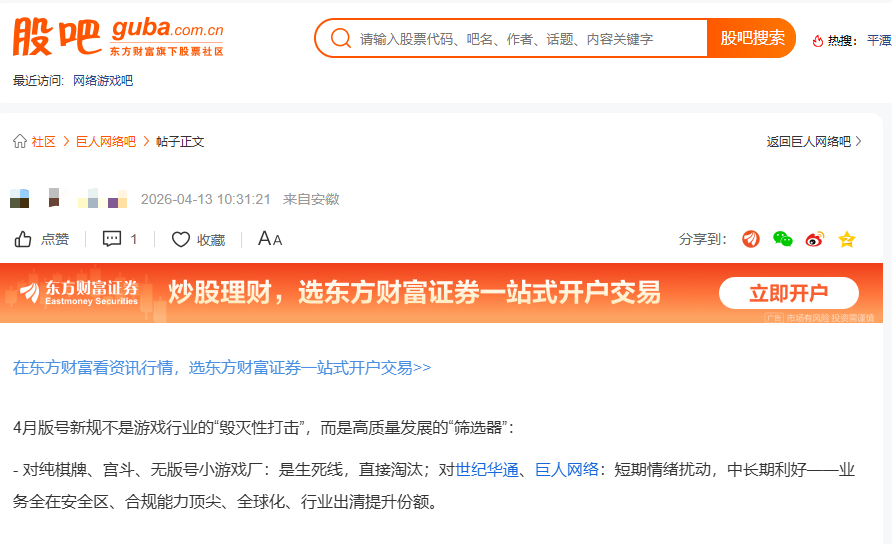
Task: Click the post line beginning 4月版号新规不是游戏行业的
Action: (x=264, y=427)
